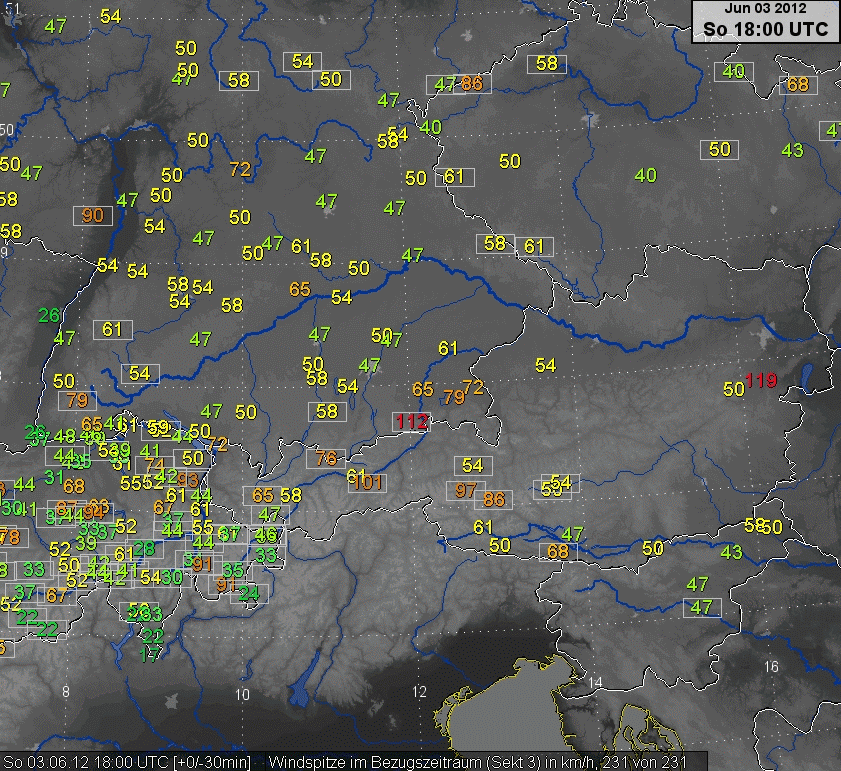Screen dimensions: 841x771
Task: Click the green 17 value at bottom
Action: pos(151,655)
